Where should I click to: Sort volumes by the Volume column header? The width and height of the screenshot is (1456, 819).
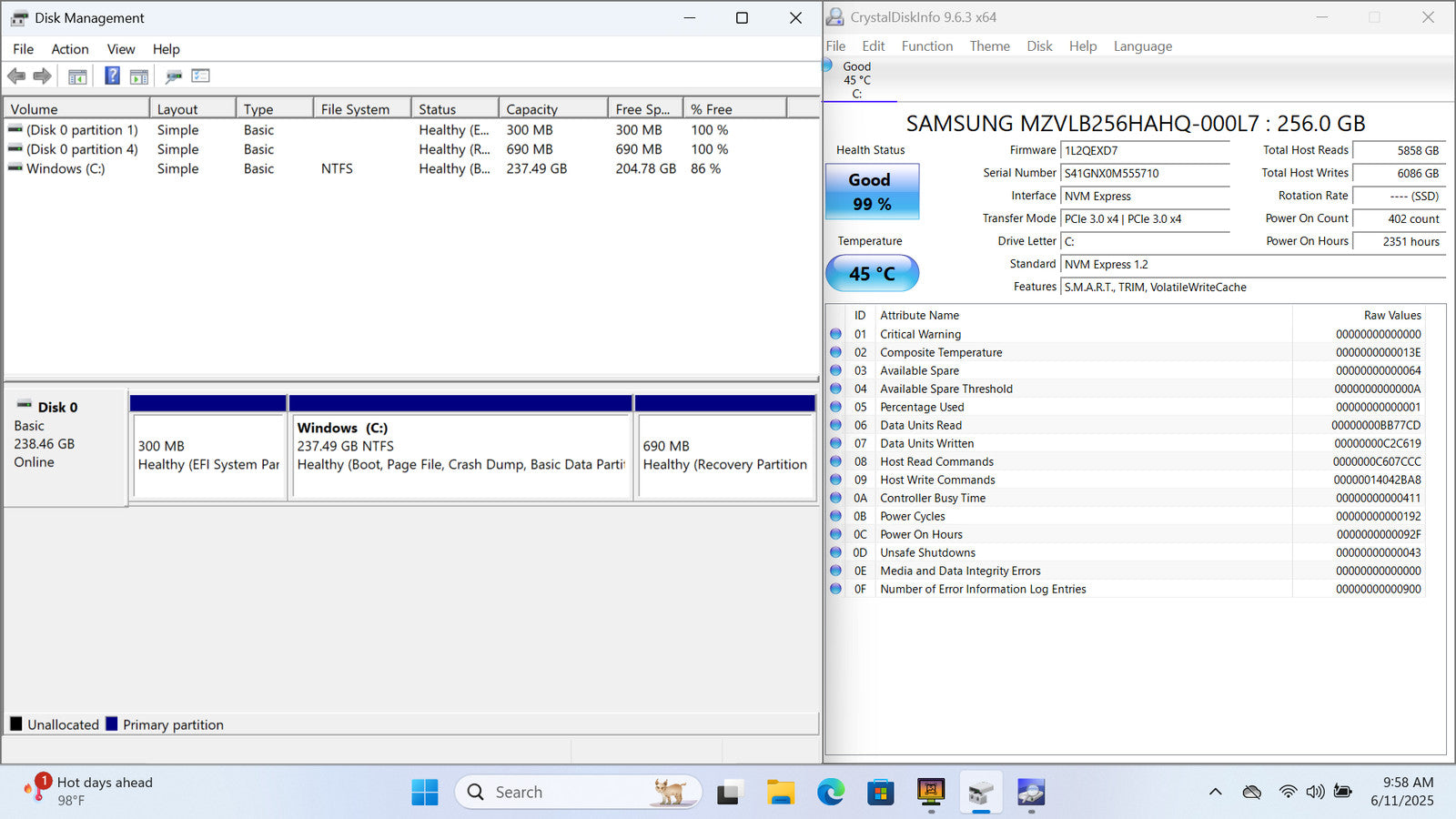(76, 109)
